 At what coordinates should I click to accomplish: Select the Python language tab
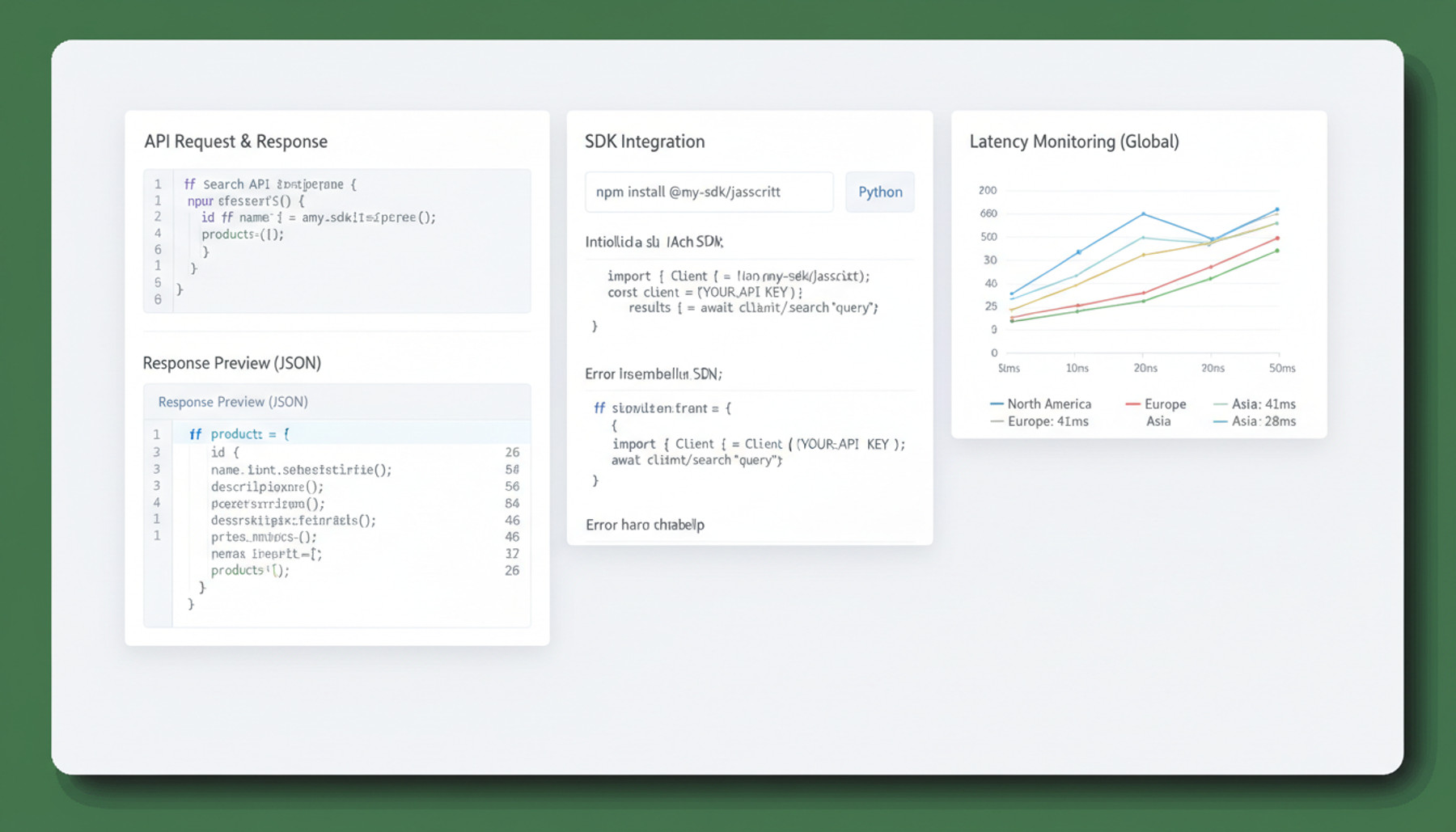pos(880,192)
